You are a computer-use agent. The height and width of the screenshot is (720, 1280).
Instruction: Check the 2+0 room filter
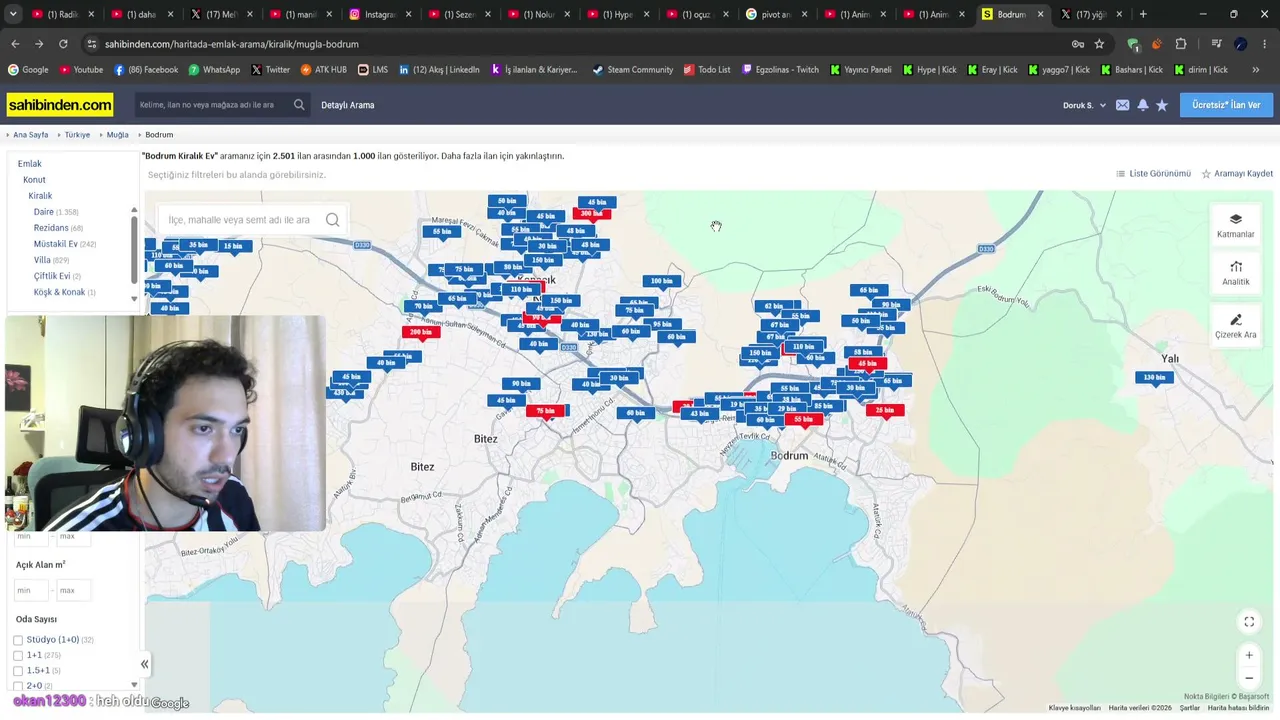(x=18, y=686)
